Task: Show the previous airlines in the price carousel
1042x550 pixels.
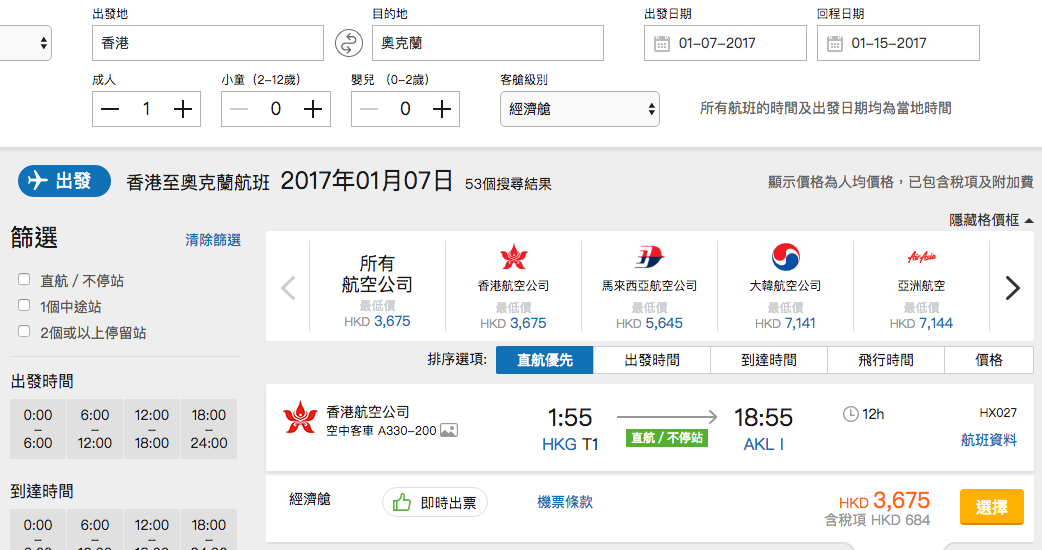Action: 288,288
